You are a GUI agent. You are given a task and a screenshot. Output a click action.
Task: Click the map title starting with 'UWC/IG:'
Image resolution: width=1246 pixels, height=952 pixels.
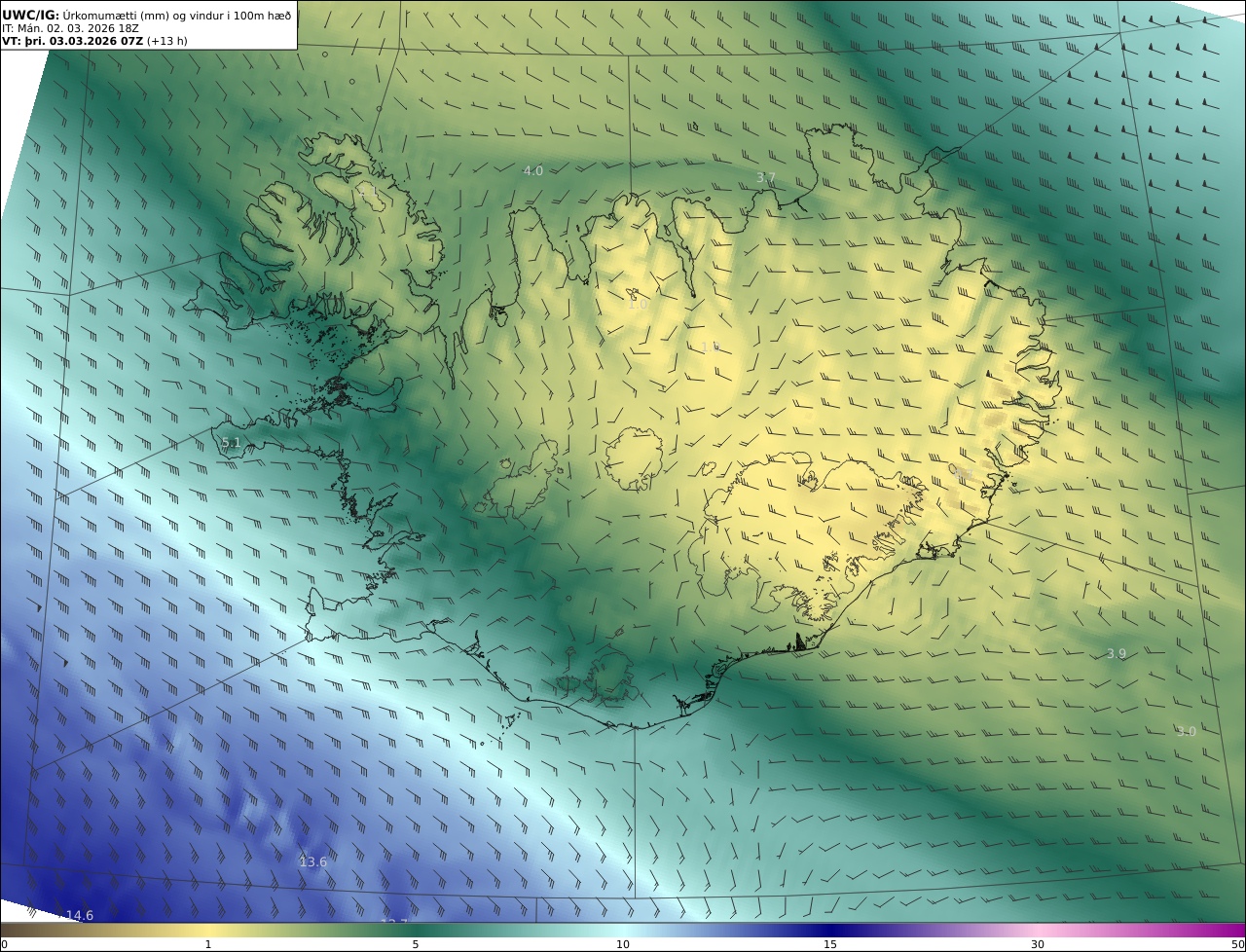(x=146, y=15)
